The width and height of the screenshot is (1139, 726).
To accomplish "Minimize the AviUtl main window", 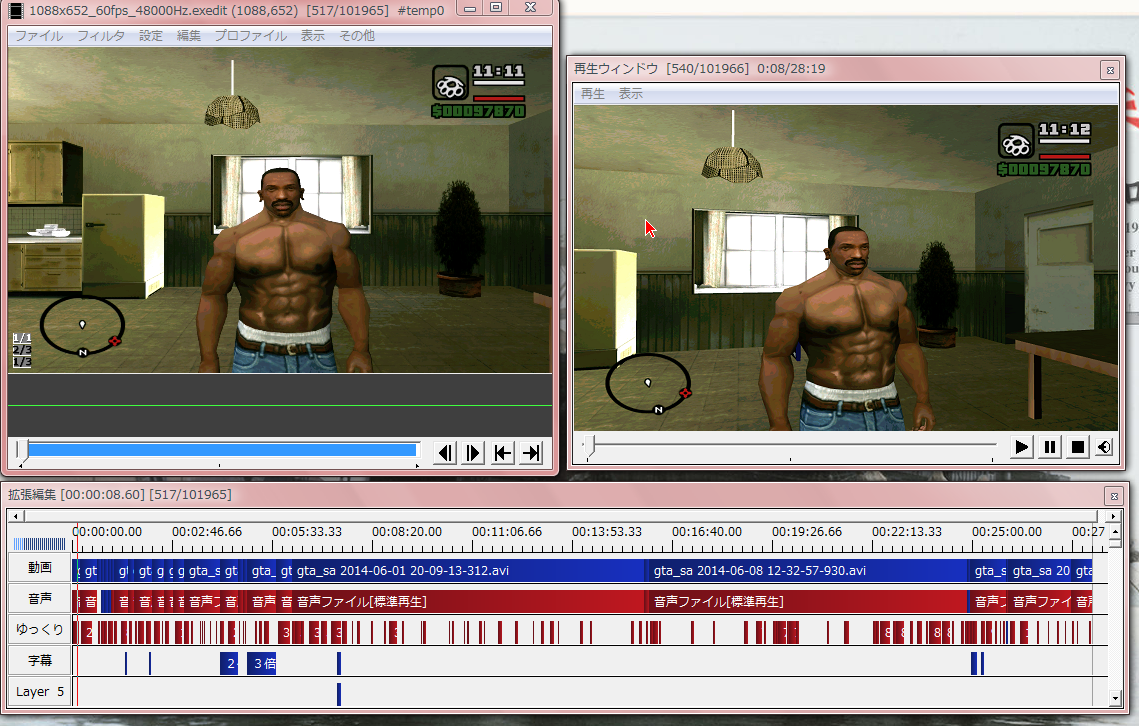I will tap(470, 7).
